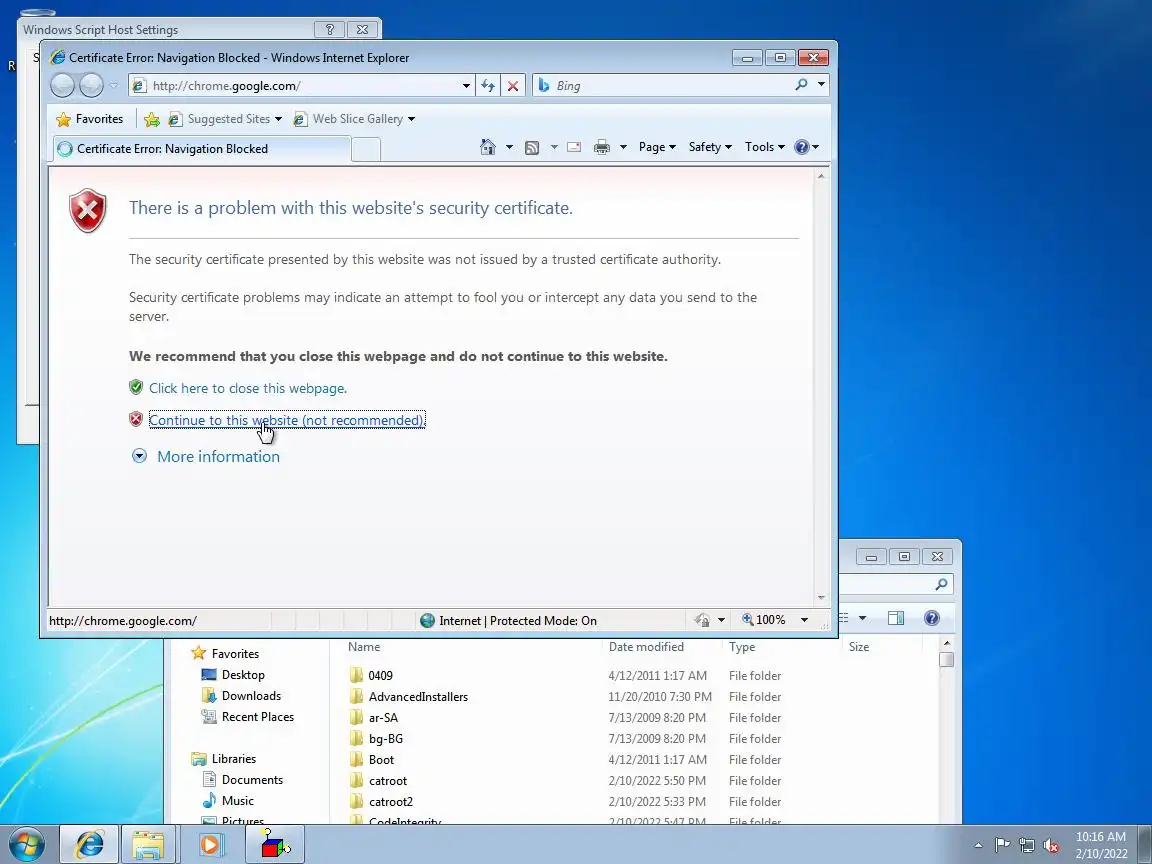Screen dimensions: 1152x864
Task: Open the Page menu
Action: pyautogui.click(x=657, y=147)
